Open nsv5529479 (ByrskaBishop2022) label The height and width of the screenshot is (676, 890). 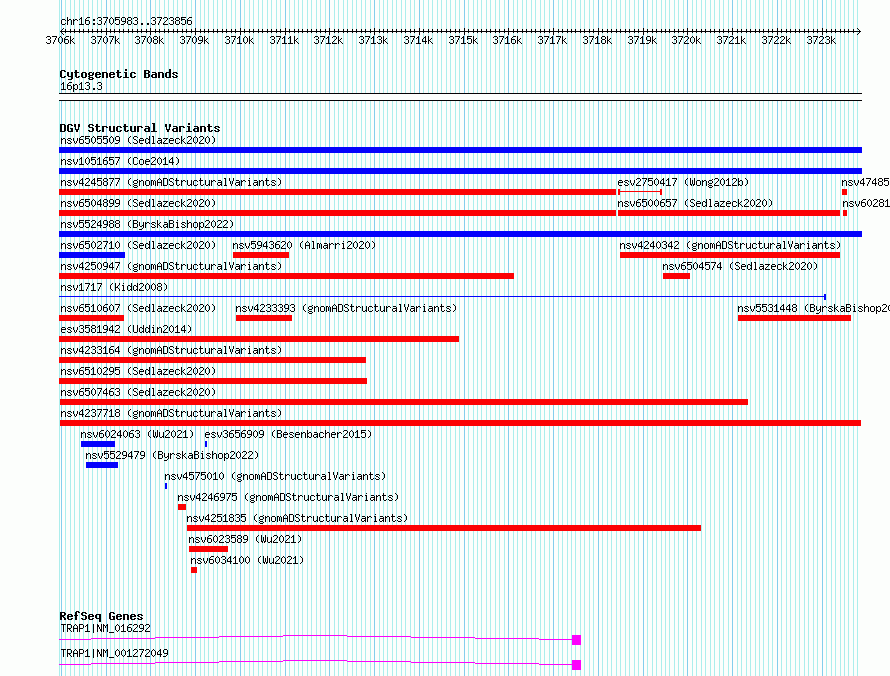tap(172, 455)
